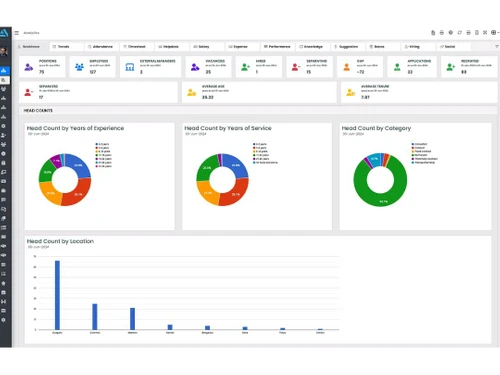
Task: Click the refresh icon in top toolbar
Action: (459, 32)
